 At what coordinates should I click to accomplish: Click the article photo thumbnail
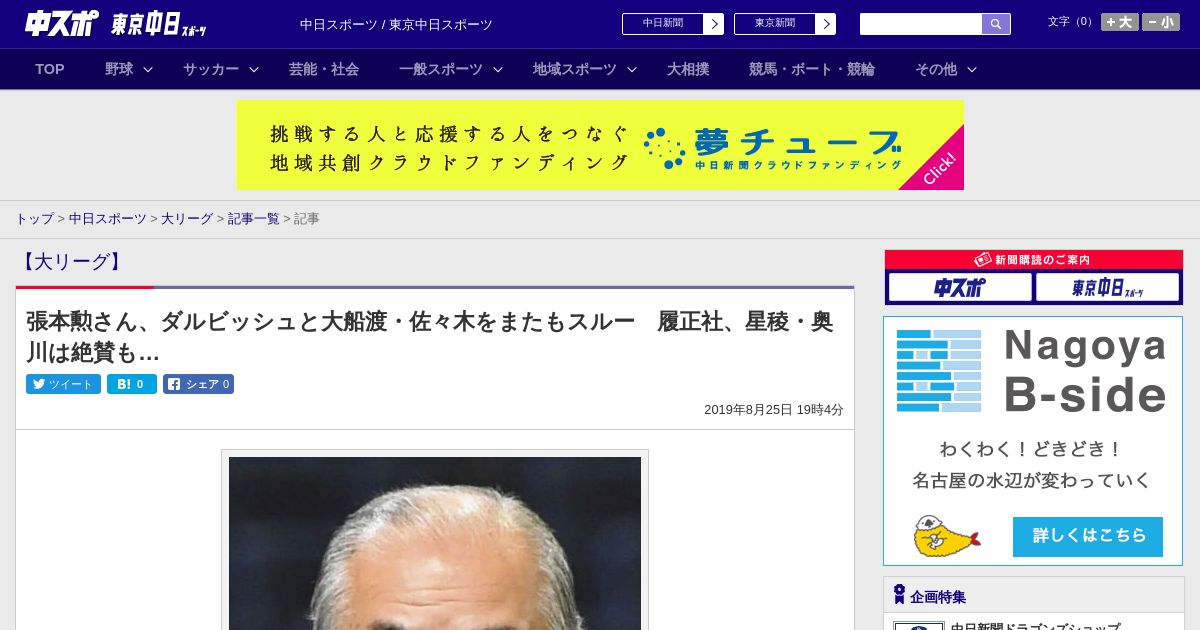coord(435,543)
